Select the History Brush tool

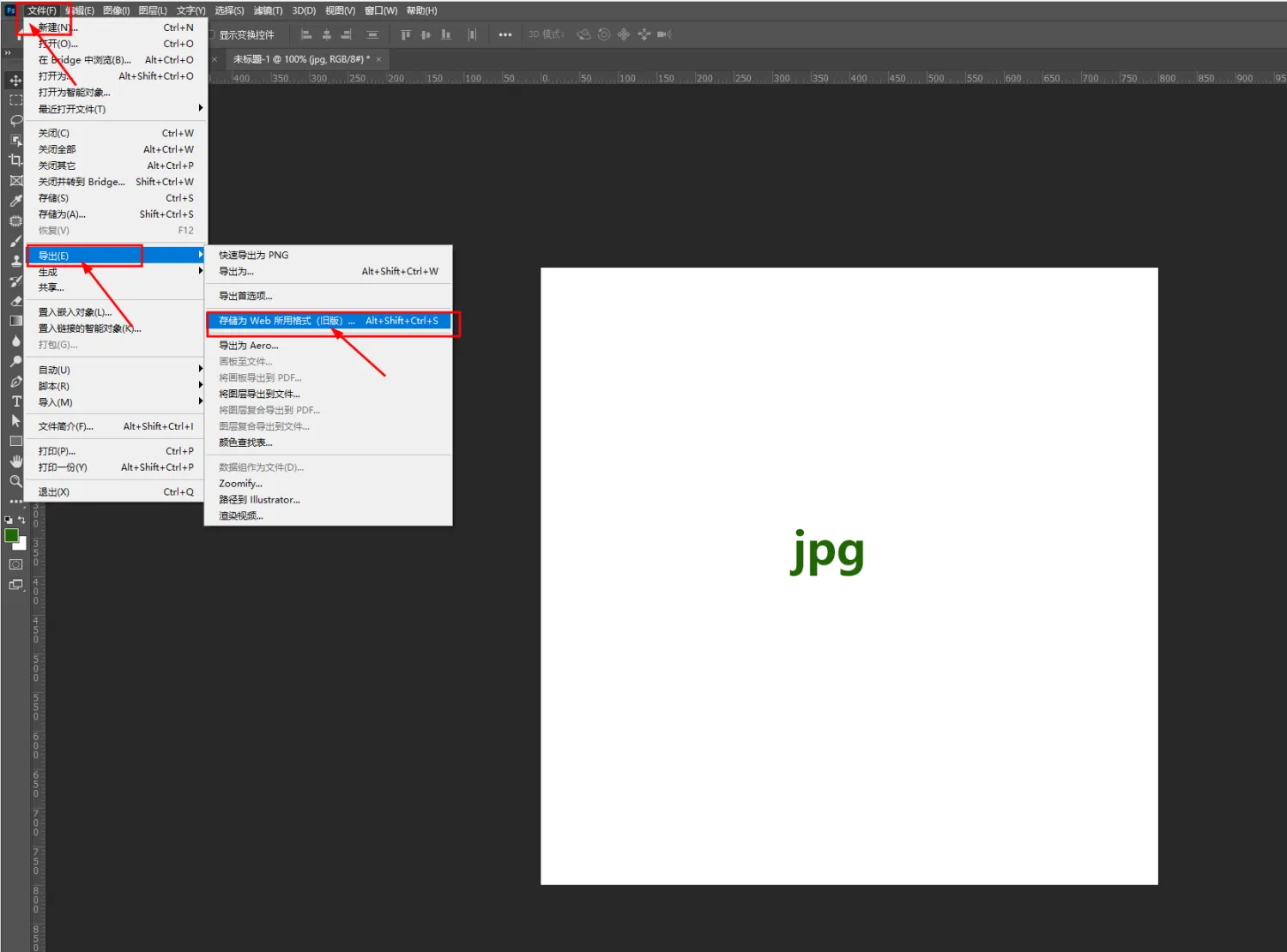pyautogui.click(x=15, y=281)
